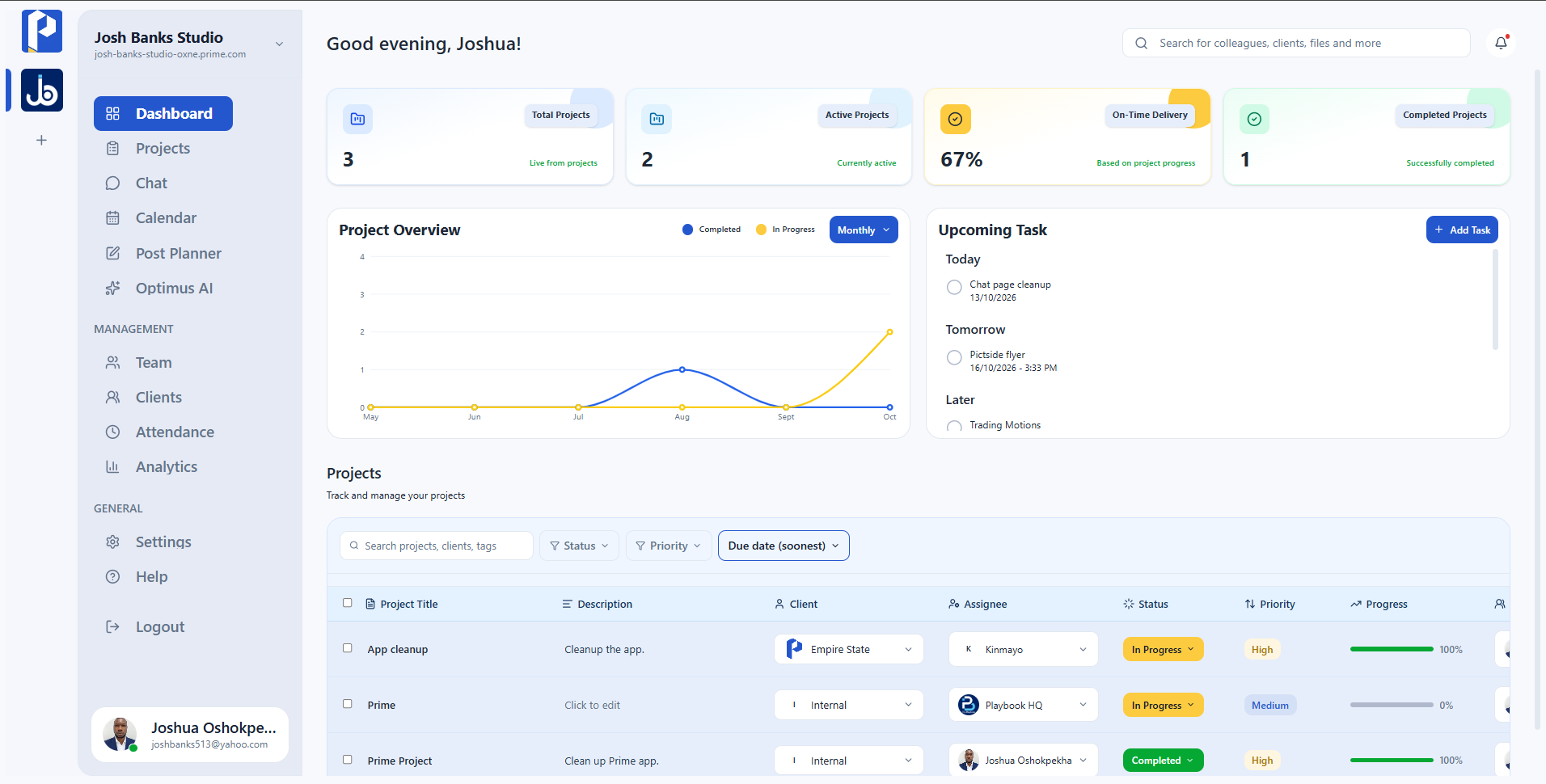The width and height of the screenshot is (1546, 784).
Task: Click the Status column spinner icon
Action: pos(1129,604)
